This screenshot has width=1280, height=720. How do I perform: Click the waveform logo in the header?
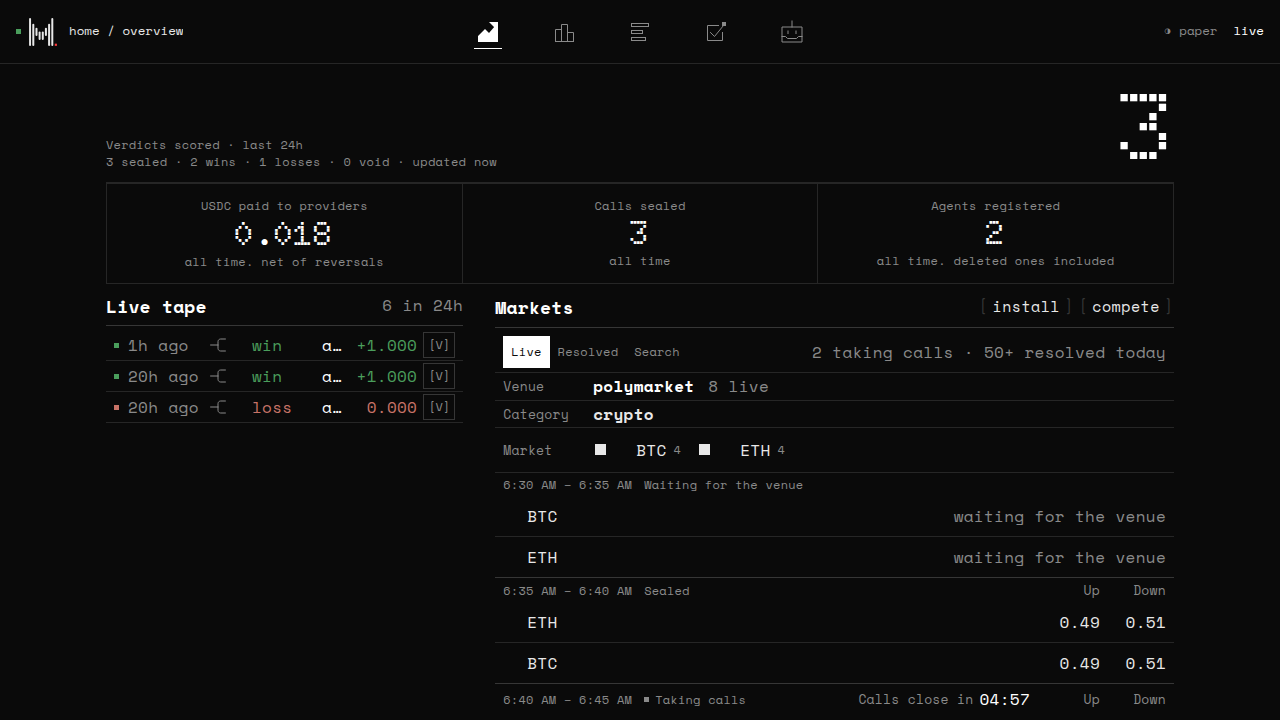coord(42,32)
